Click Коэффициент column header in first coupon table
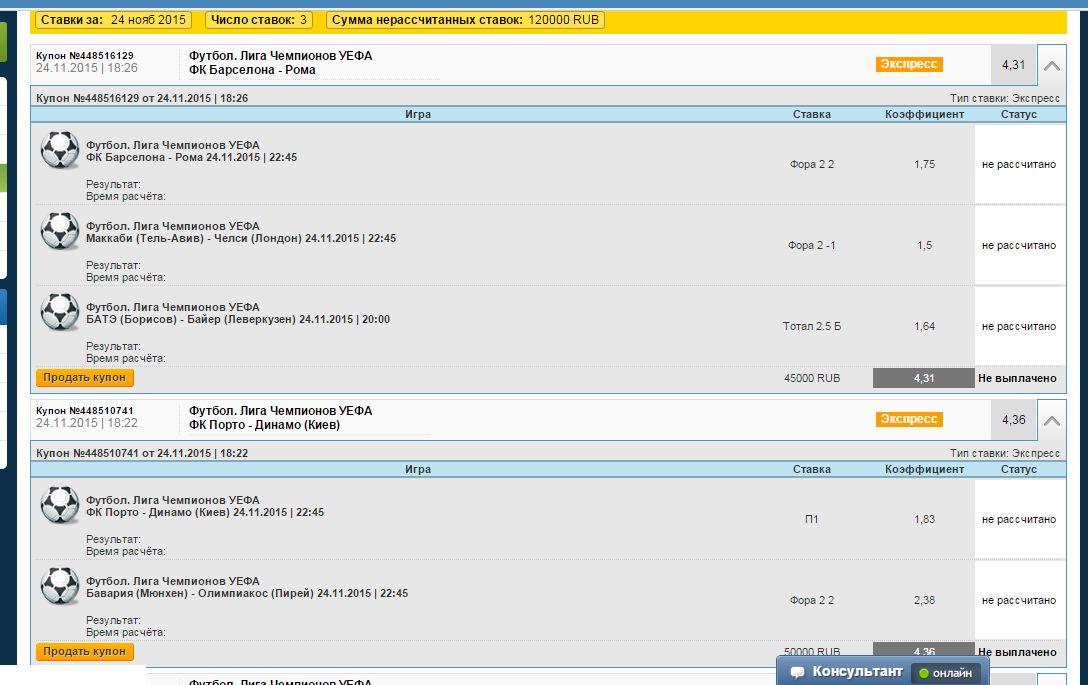1088x685 pixels. pos(924,115)
